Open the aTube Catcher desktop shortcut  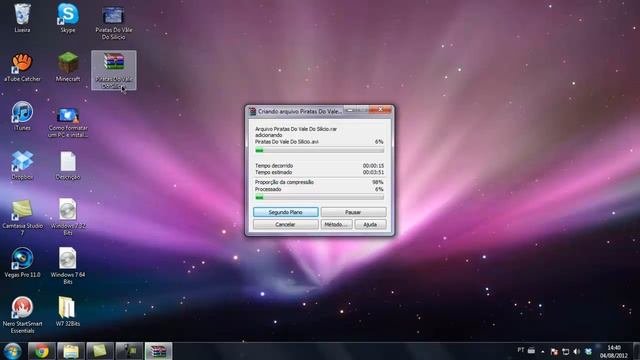(22, 67)
